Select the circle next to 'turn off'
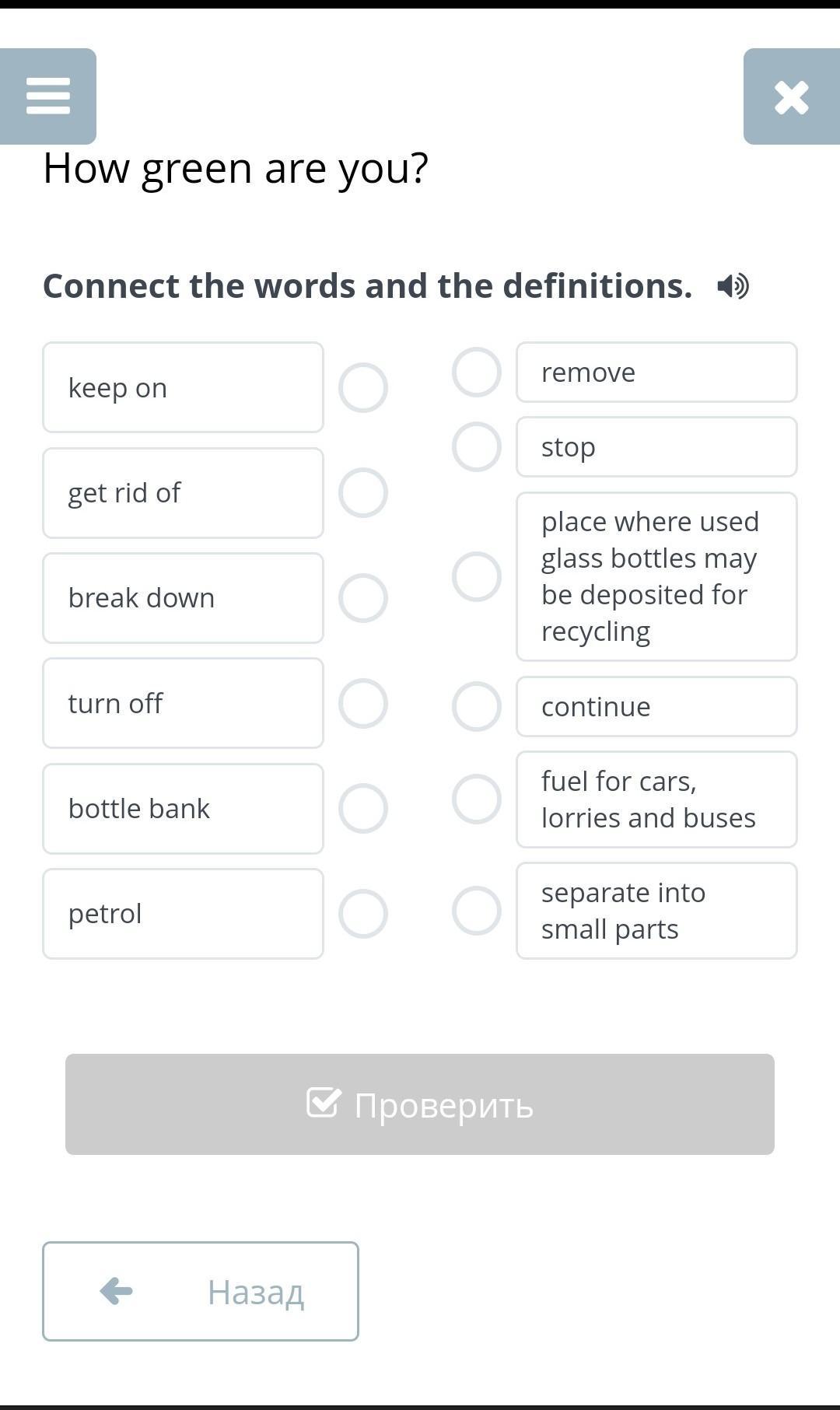 coord(363,704)
